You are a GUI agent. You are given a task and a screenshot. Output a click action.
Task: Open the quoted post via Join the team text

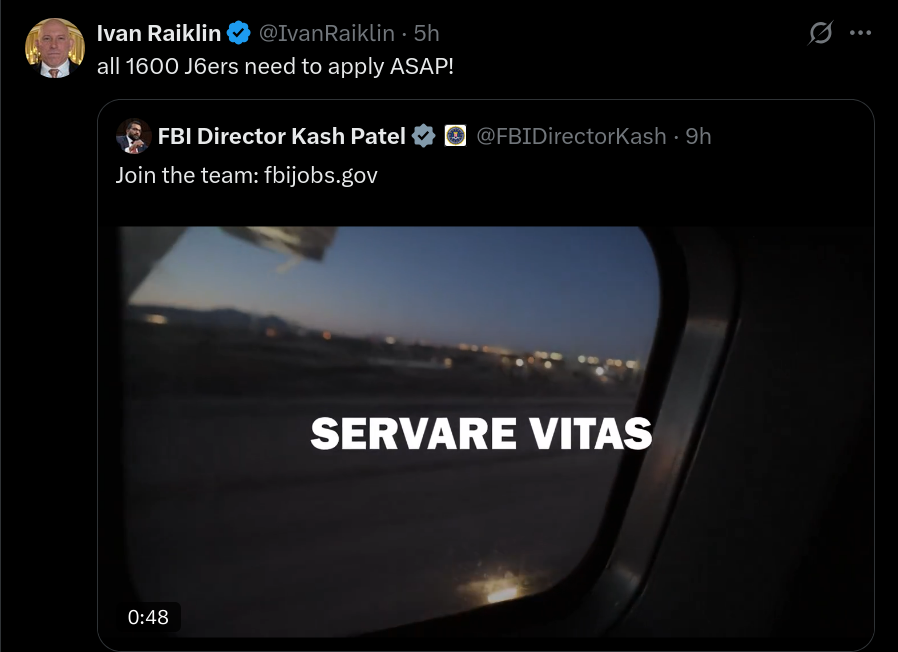click(187, 175)
